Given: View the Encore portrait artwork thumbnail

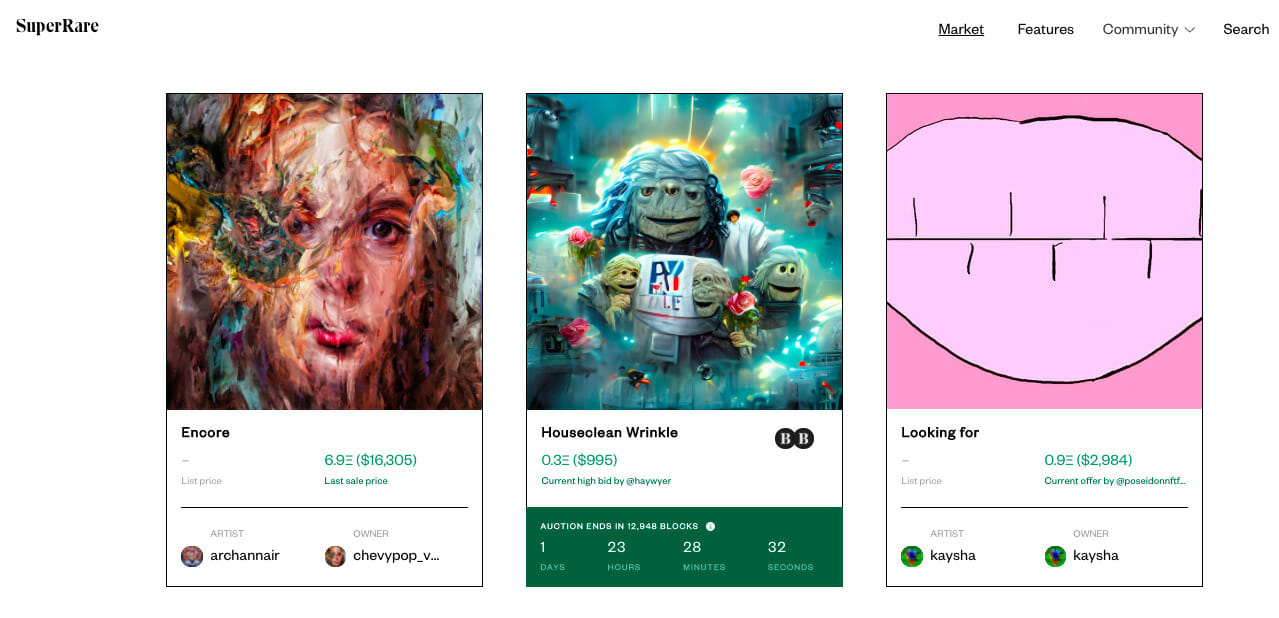Looking at the screenshot, I should (x=324, y=251).
